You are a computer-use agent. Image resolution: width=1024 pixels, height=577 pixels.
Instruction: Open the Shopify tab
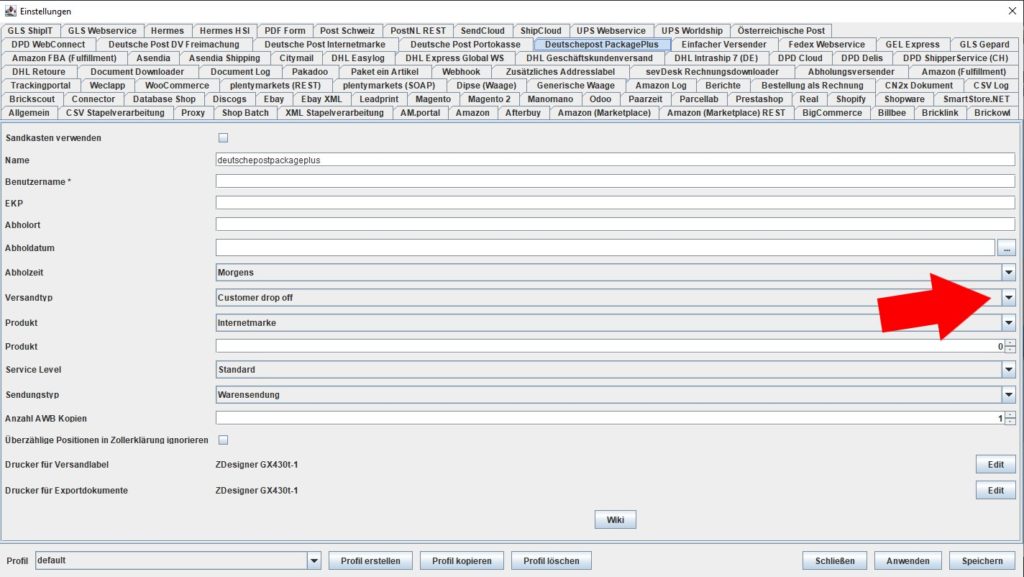[x=851, y=99]
